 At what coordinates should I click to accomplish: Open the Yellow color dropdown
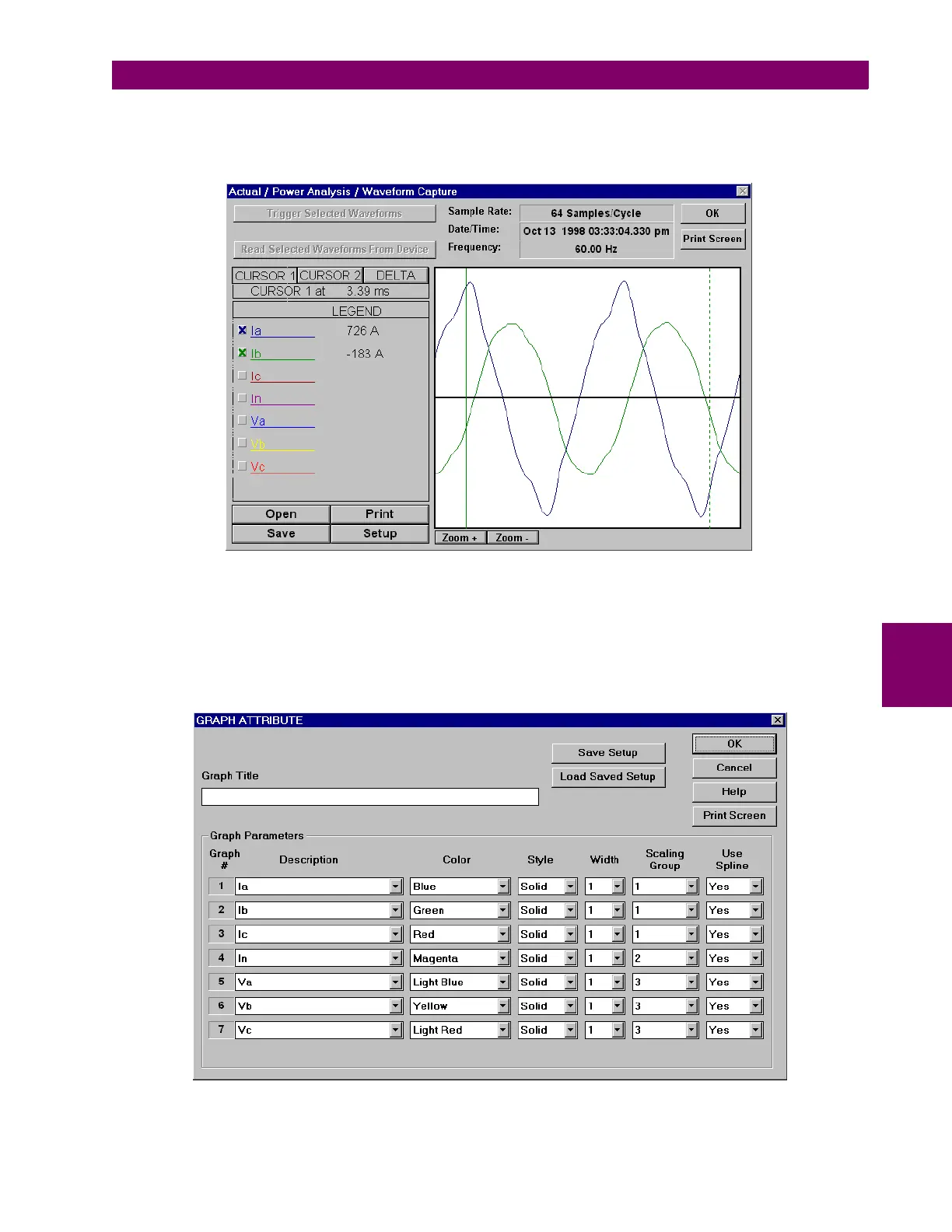(503, 1006)
